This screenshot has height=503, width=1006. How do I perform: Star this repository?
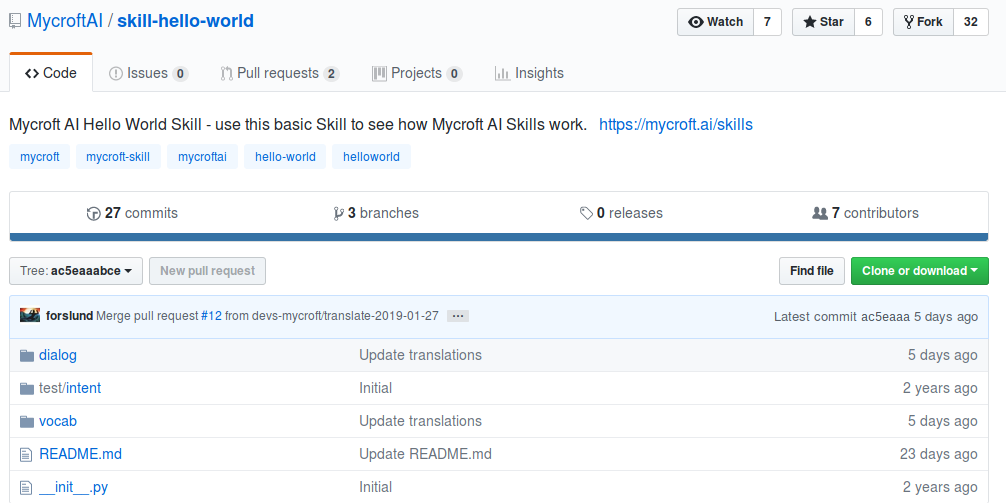[x=823, y=22]
